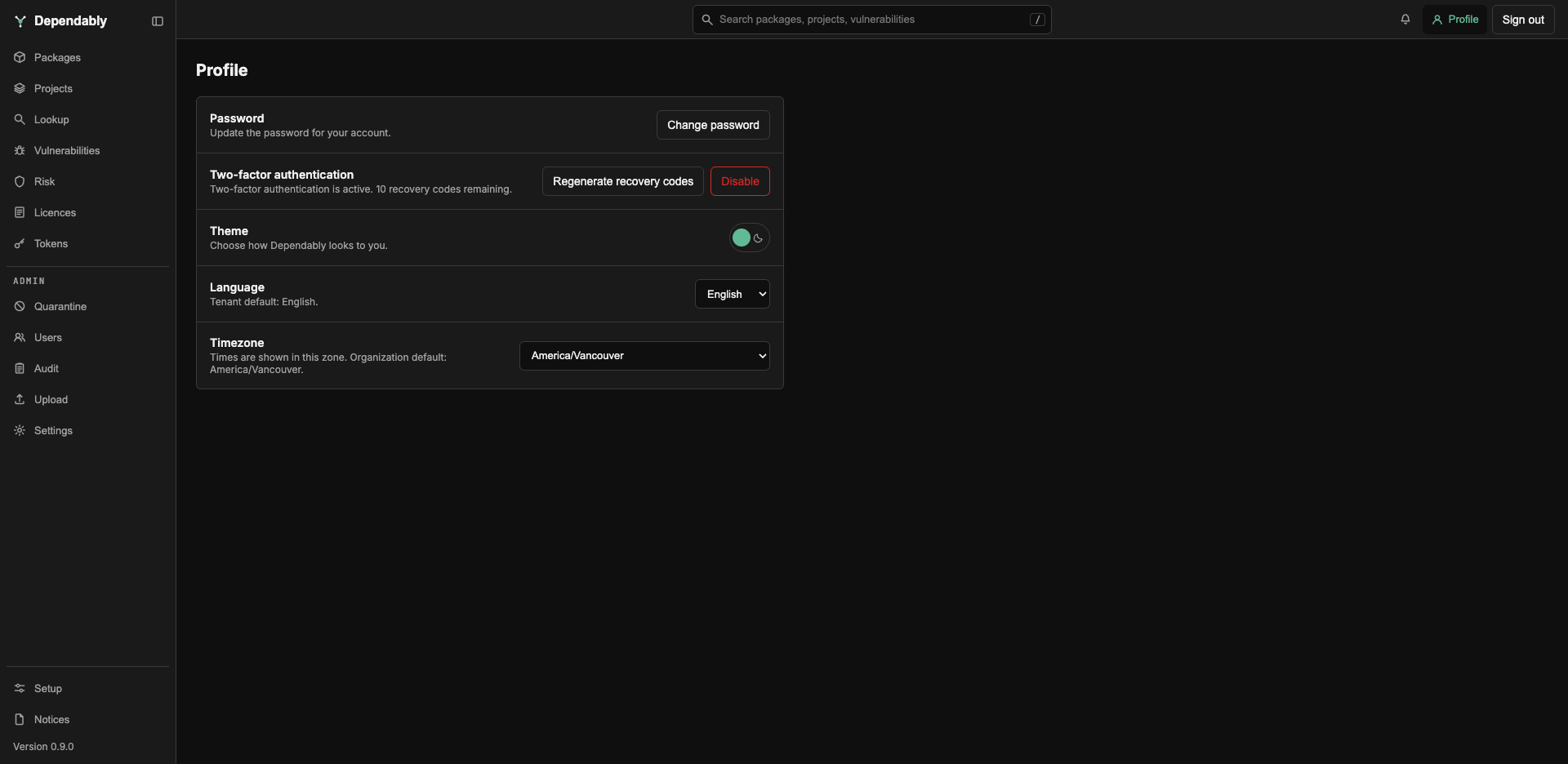Image resolution: width=1568 pixels, height=764 pixels.
Task: Click the Setup sliders icon
Action: coord(20,688)
